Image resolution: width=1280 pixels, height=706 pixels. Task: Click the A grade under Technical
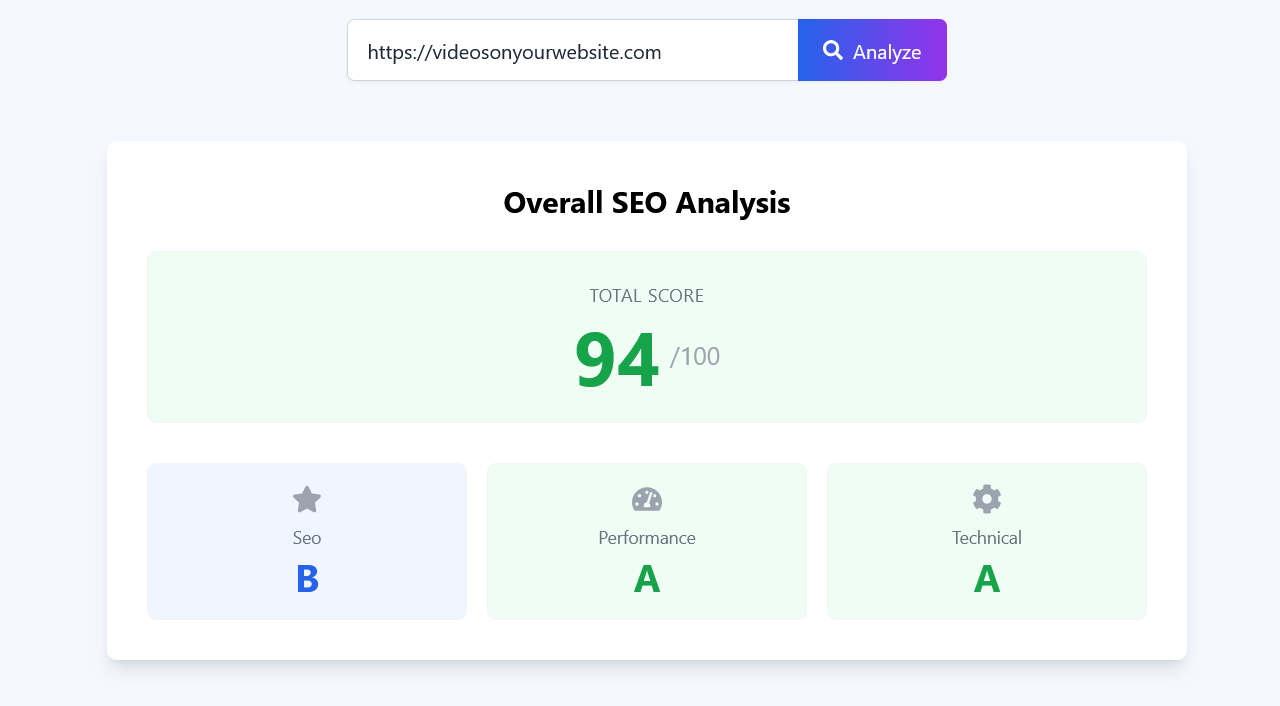point(987,580)
